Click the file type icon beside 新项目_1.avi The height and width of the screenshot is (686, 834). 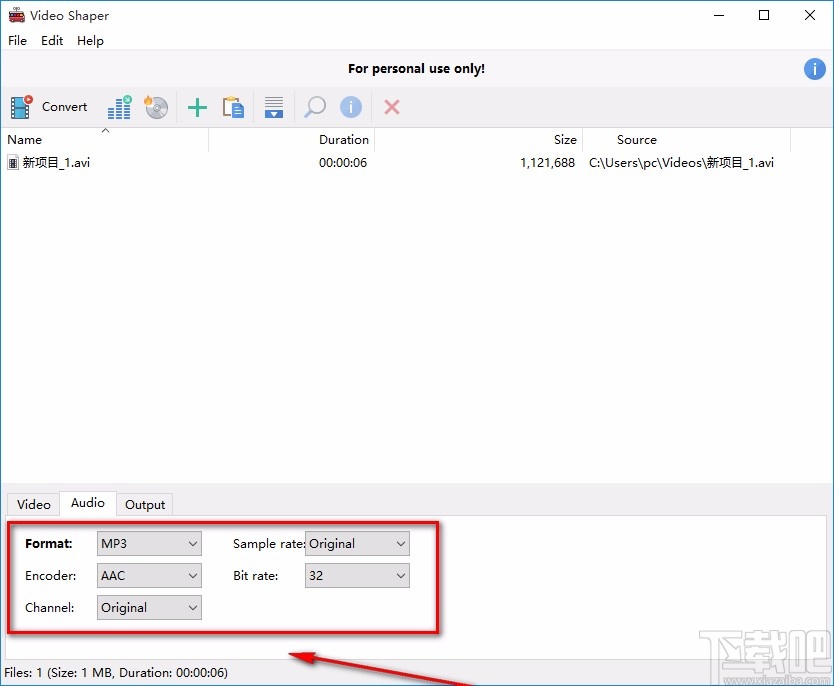click(x=13, y=163)
